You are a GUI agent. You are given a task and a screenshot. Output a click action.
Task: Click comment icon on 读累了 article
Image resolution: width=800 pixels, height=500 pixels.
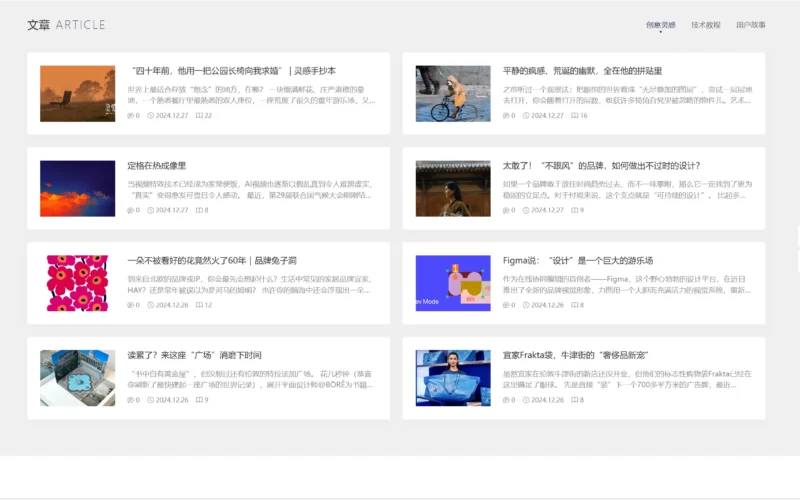pyautogui.click(x=130, y=400)
